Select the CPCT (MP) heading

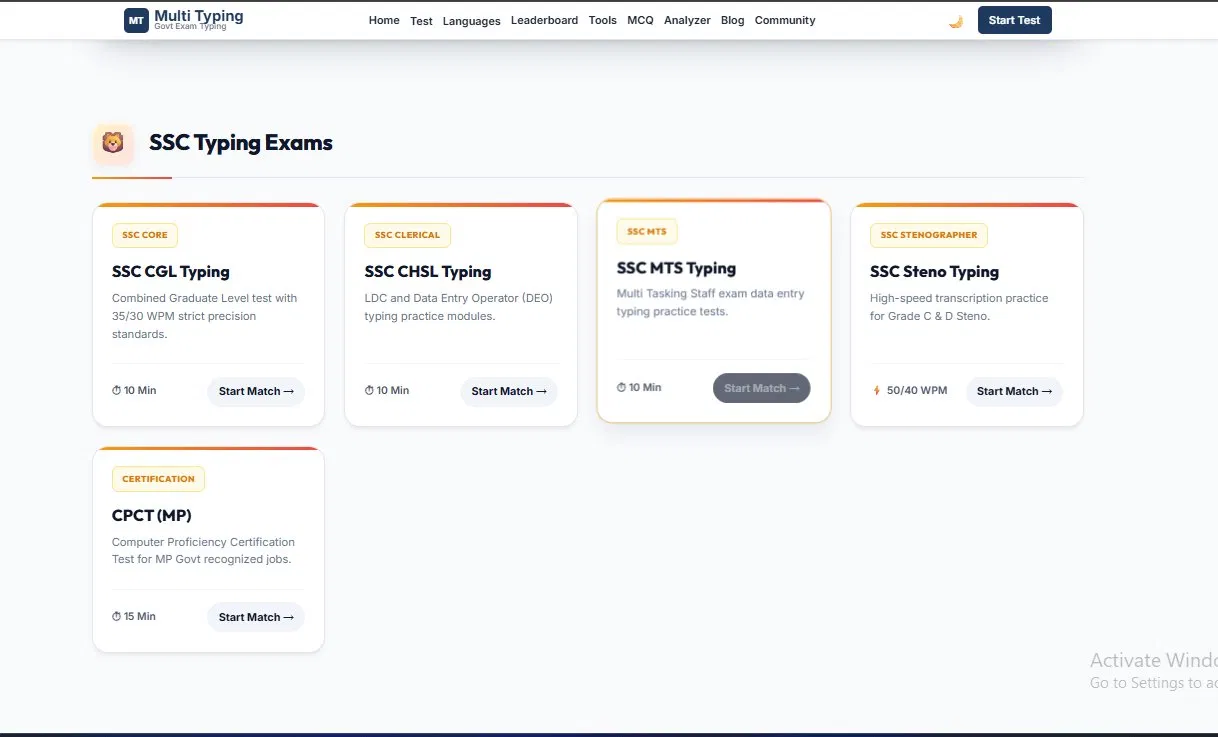coord(152,515)
